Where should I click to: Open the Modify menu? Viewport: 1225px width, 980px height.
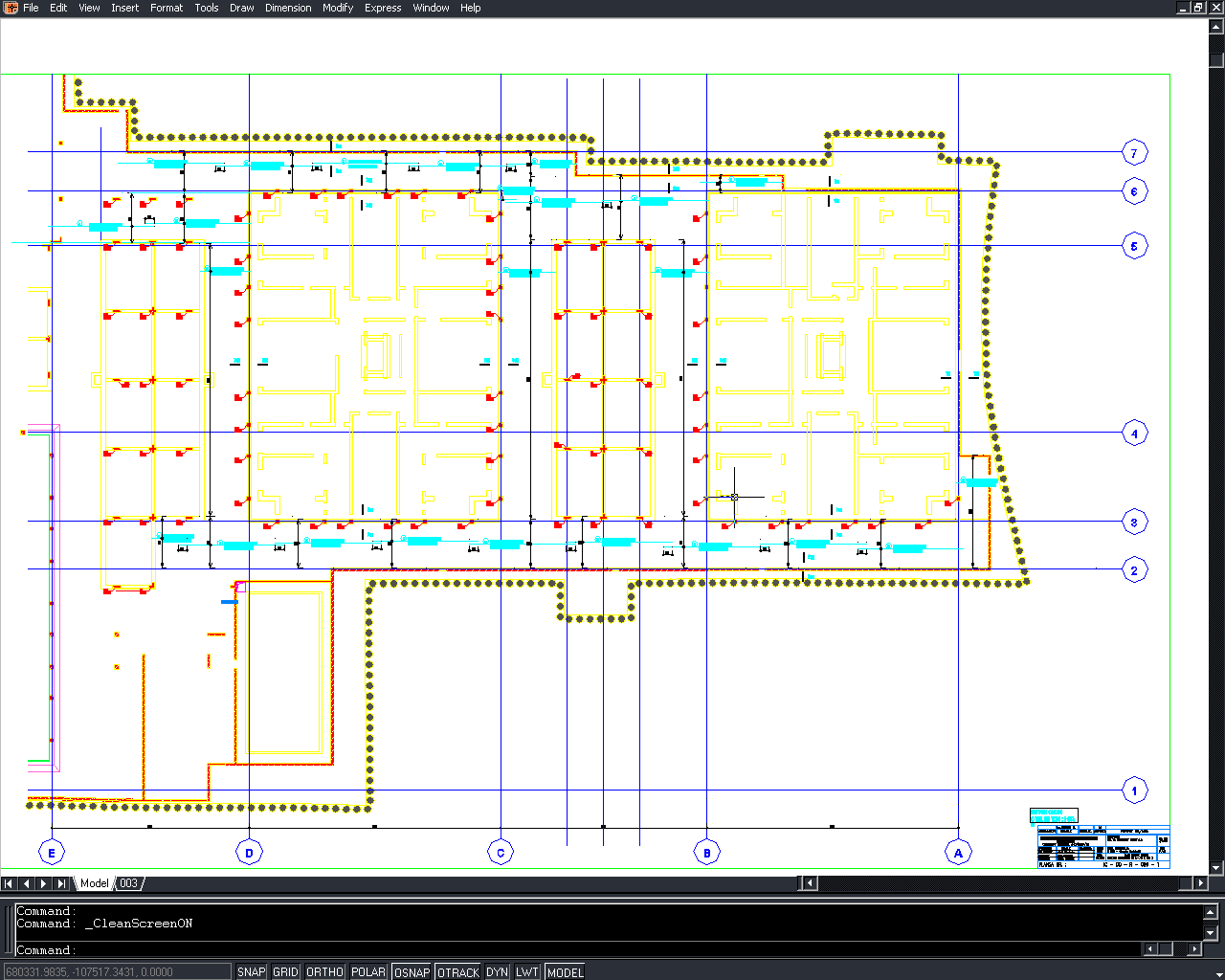coord(338,8)
